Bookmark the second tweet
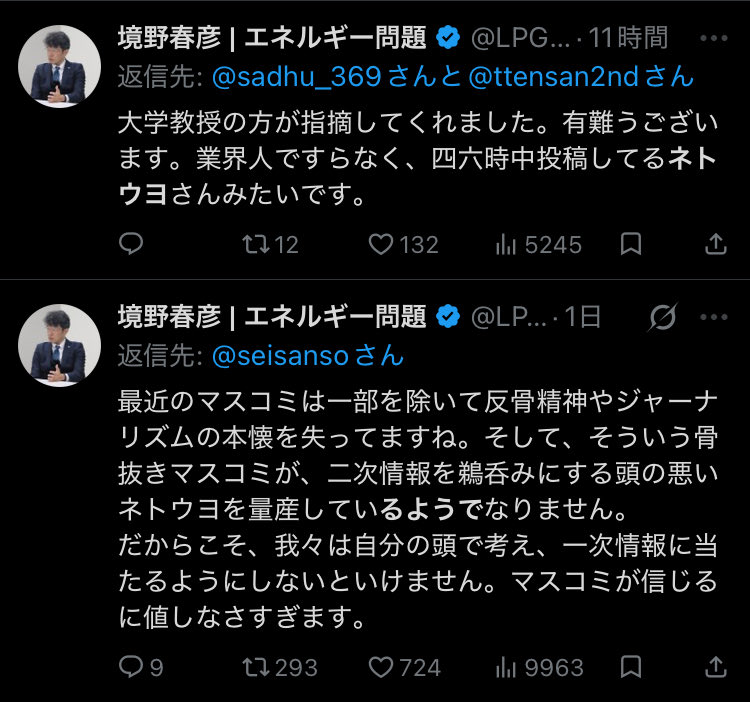The height and width of the screenshot is (702, 750). click(631, 666)
